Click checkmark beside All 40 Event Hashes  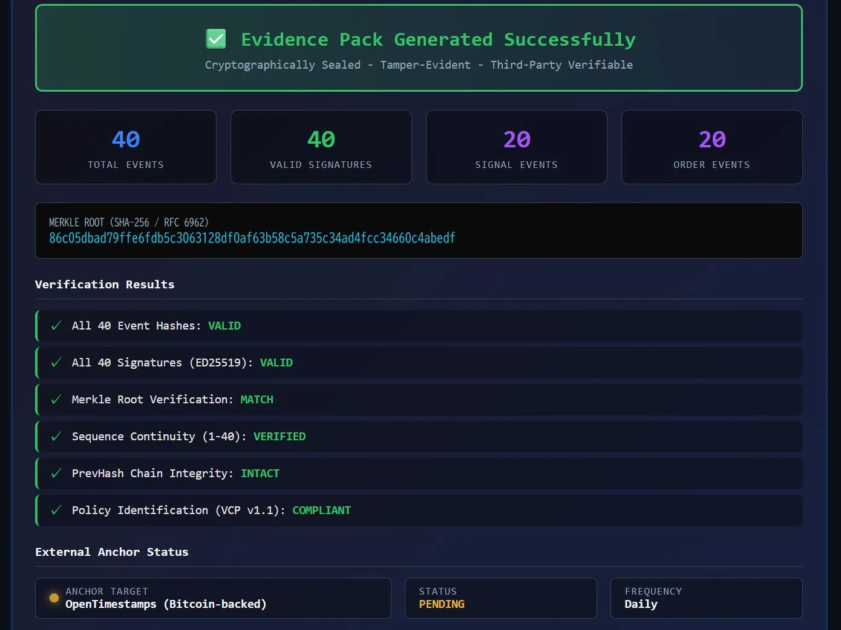pyautogui.click(x=56, y=326)
